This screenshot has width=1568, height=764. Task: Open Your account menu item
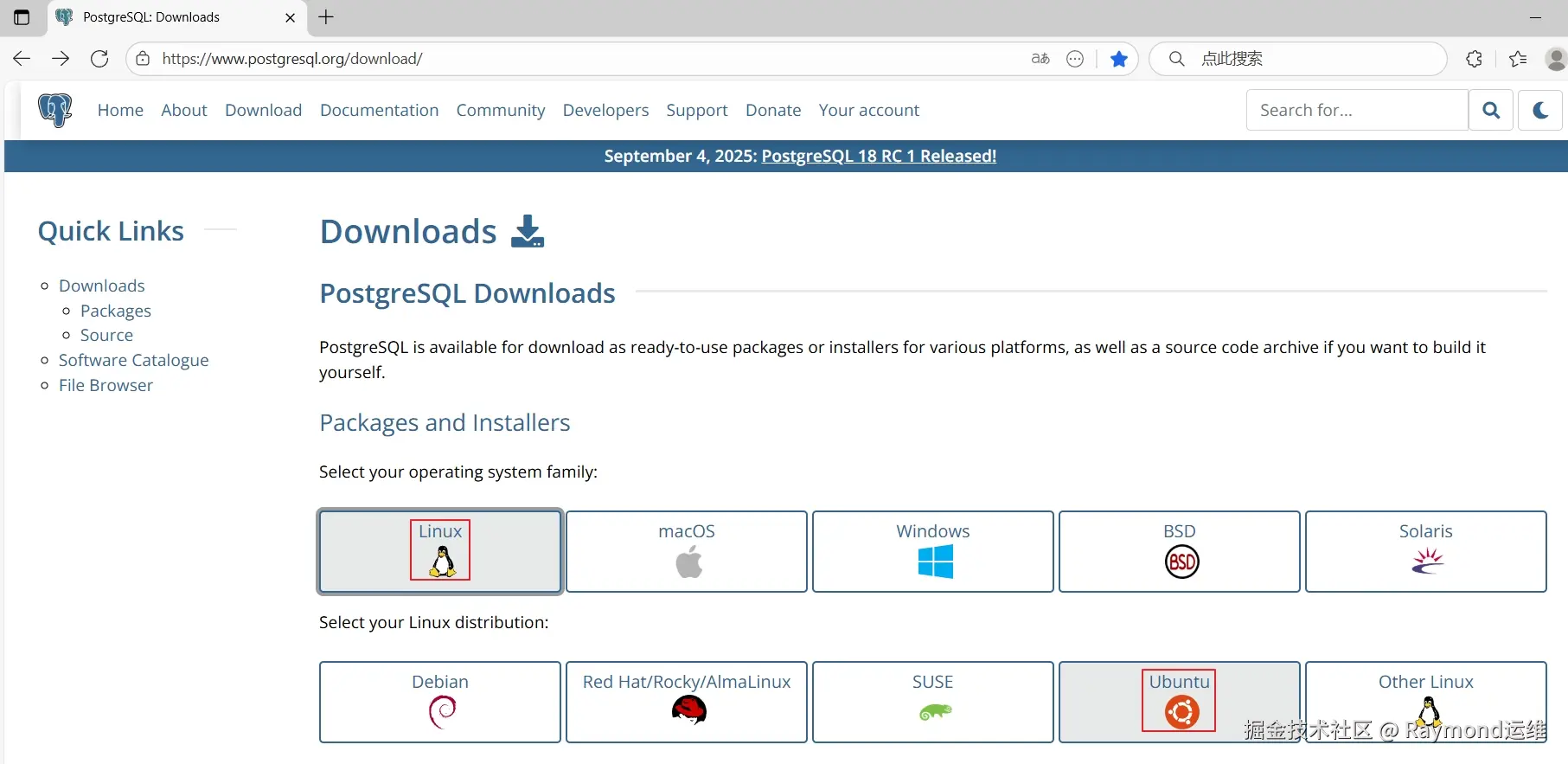point(869,110)
